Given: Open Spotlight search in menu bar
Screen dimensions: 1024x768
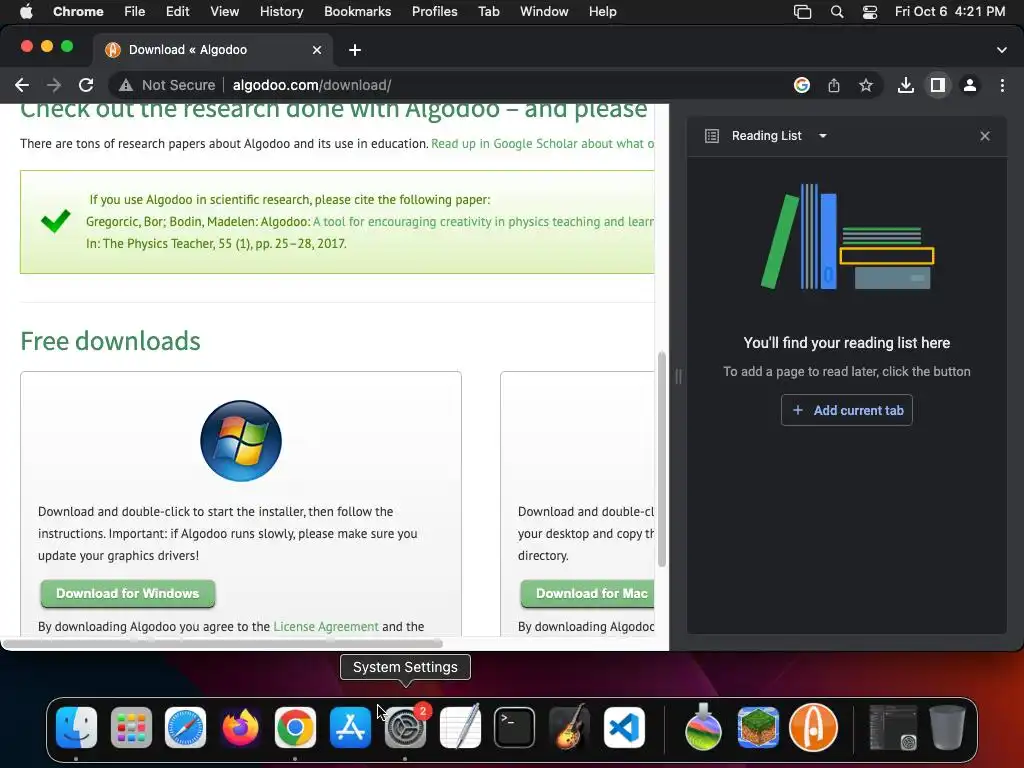Looking at the screenshot, I should pyautogui.click(x=837, y=12).
